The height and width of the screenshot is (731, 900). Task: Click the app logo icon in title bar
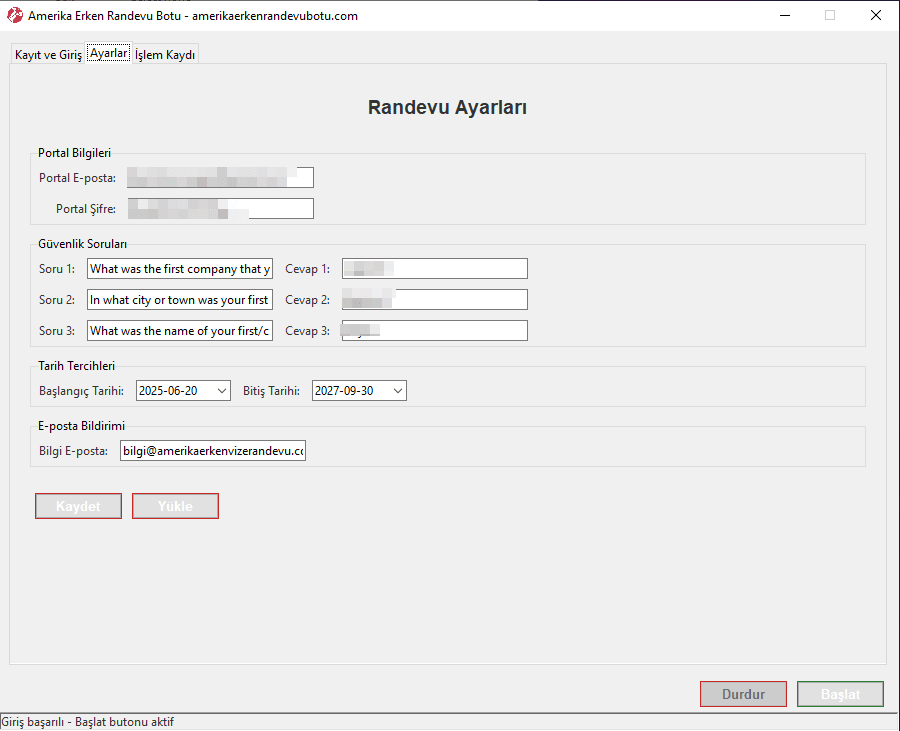[15, 16]
